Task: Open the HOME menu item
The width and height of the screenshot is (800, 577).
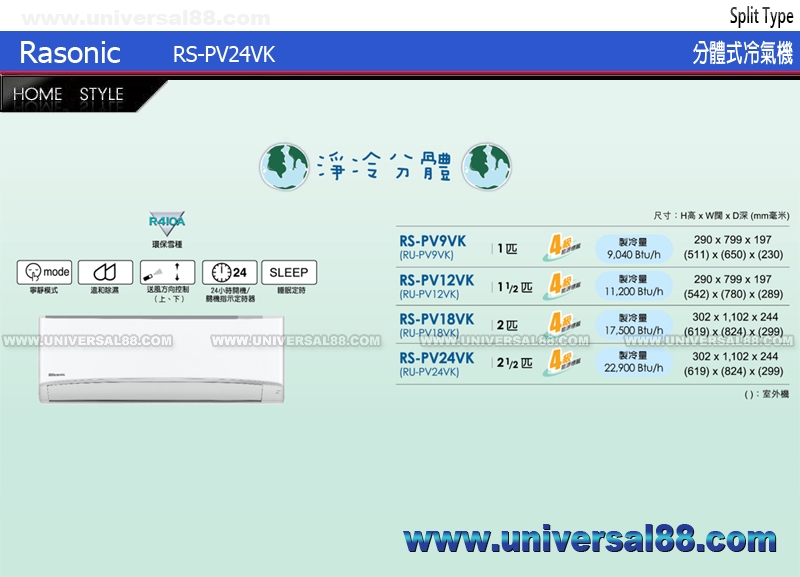Action: point(38,95)
